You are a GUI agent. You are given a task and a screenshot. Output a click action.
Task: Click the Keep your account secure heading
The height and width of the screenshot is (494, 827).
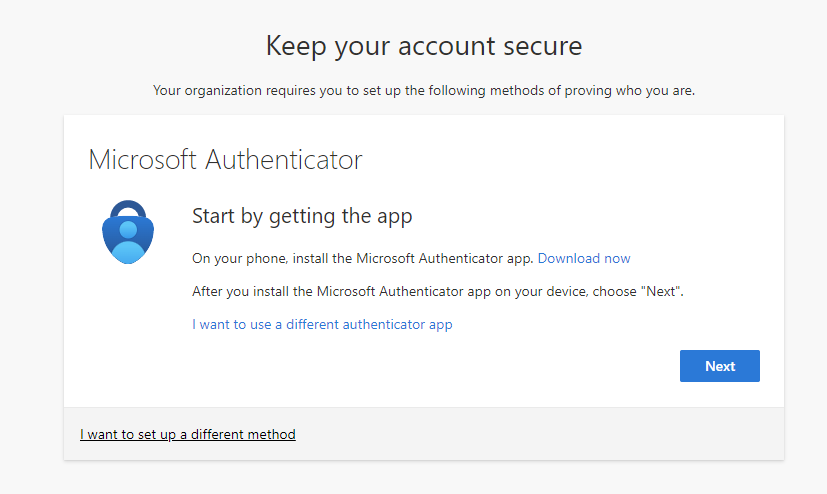pyautogui.click(x=424, y=46)
